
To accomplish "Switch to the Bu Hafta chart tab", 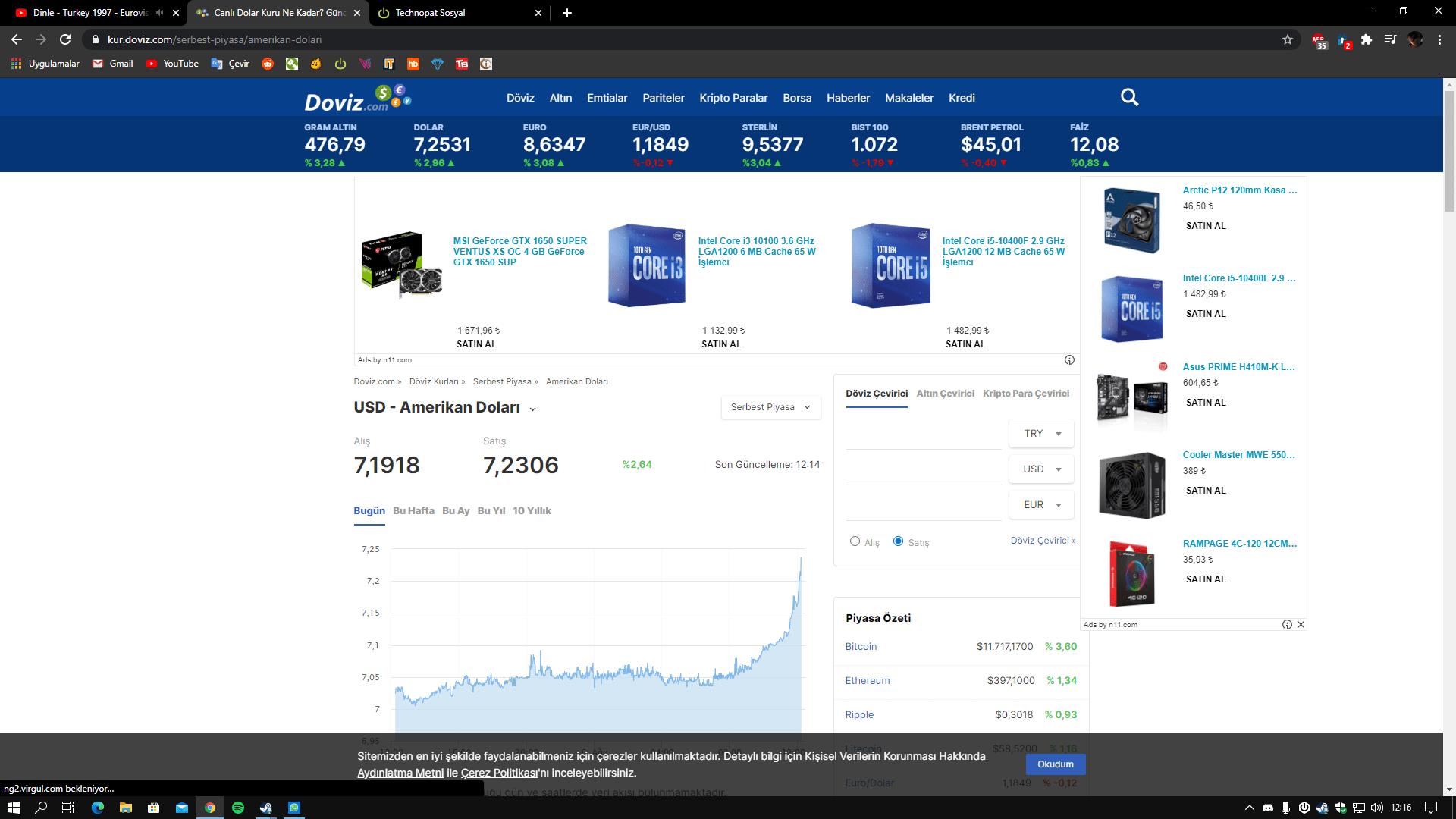I will (413, 511).
